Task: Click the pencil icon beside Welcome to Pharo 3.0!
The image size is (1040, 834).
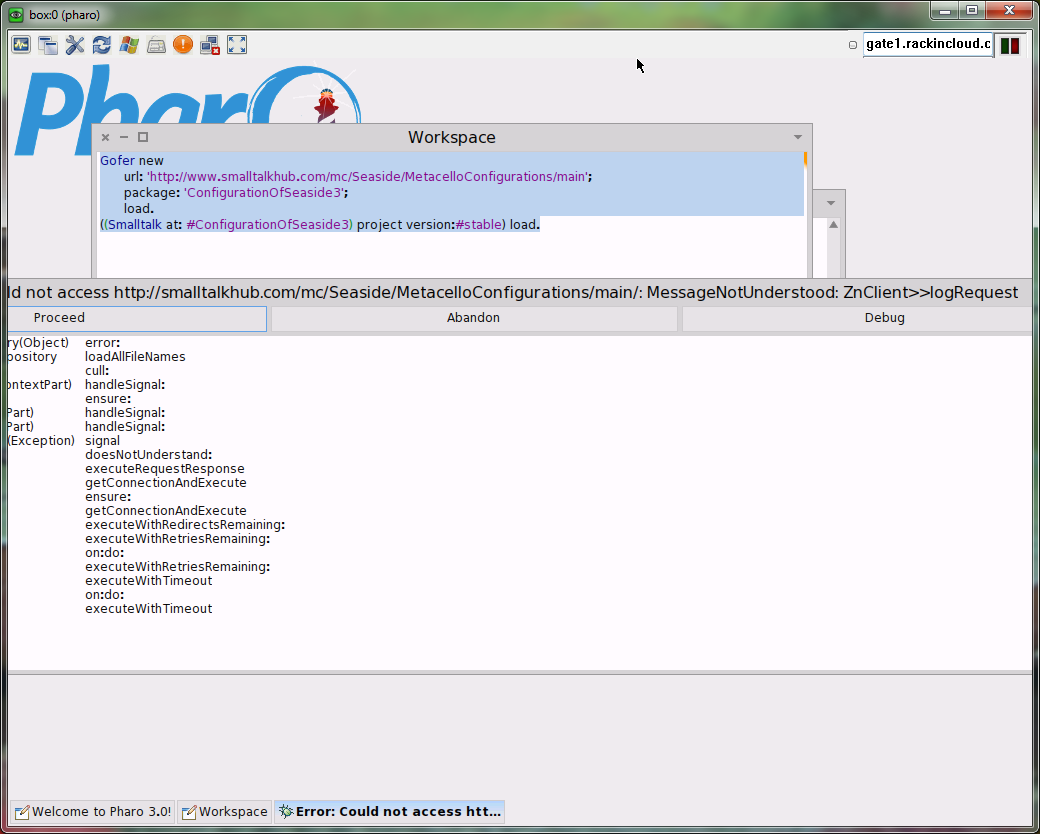Action: pyautogui.click(x=22, y=812)
